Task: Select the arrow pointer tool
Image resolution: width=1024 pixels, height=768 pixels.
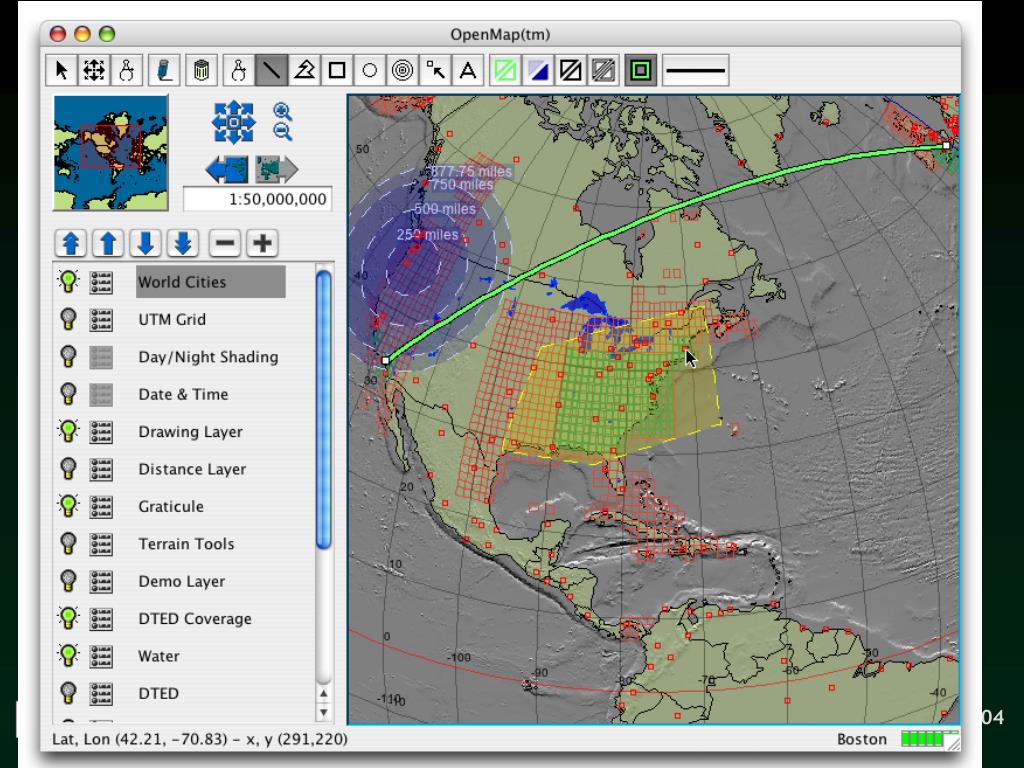Action: click(61, 70)
